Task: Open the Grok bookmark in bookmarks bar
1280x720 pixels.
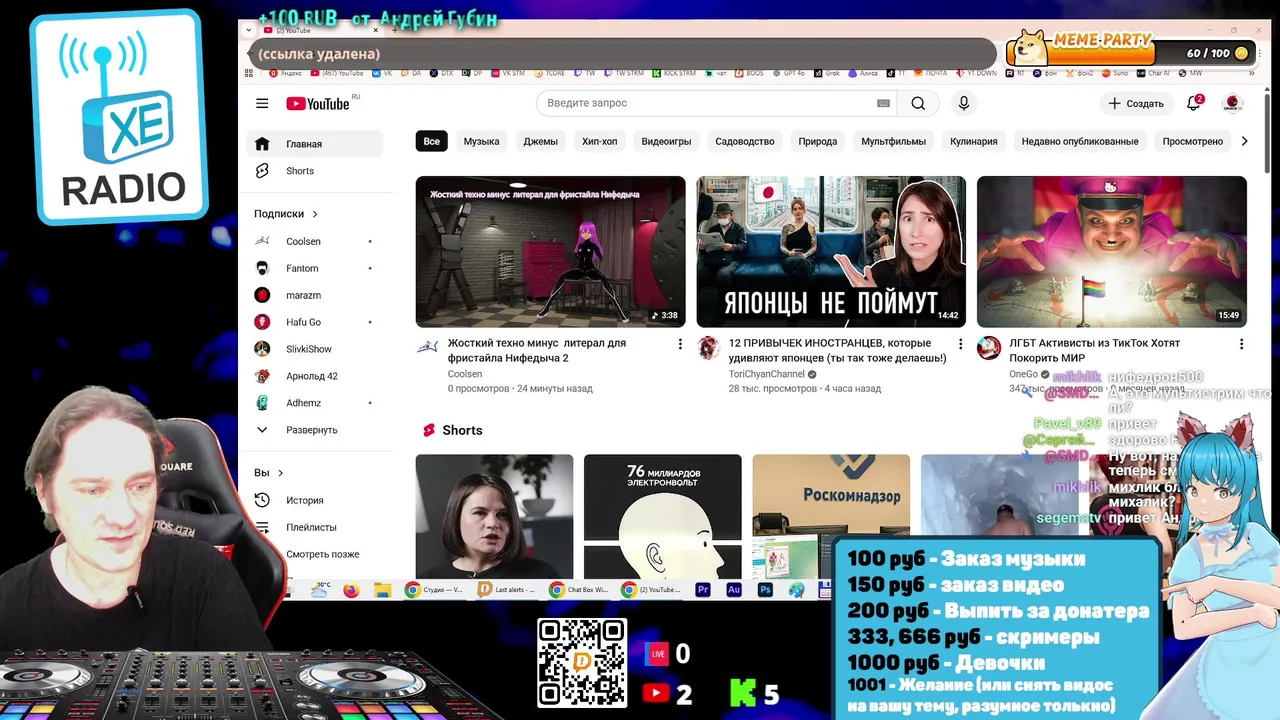Action: pos(827,73)
